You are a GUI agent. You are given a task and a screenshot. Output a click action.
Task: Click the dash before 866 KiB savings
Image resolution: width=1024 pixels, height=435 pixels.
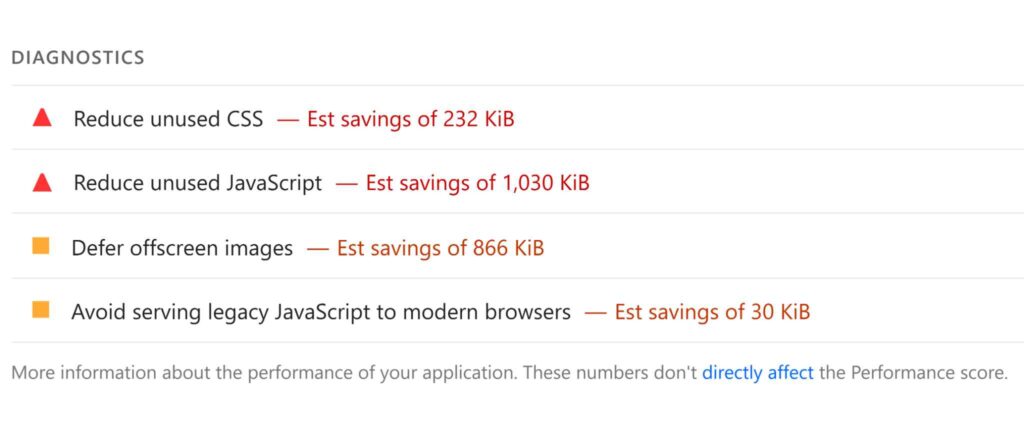[318, 248]
